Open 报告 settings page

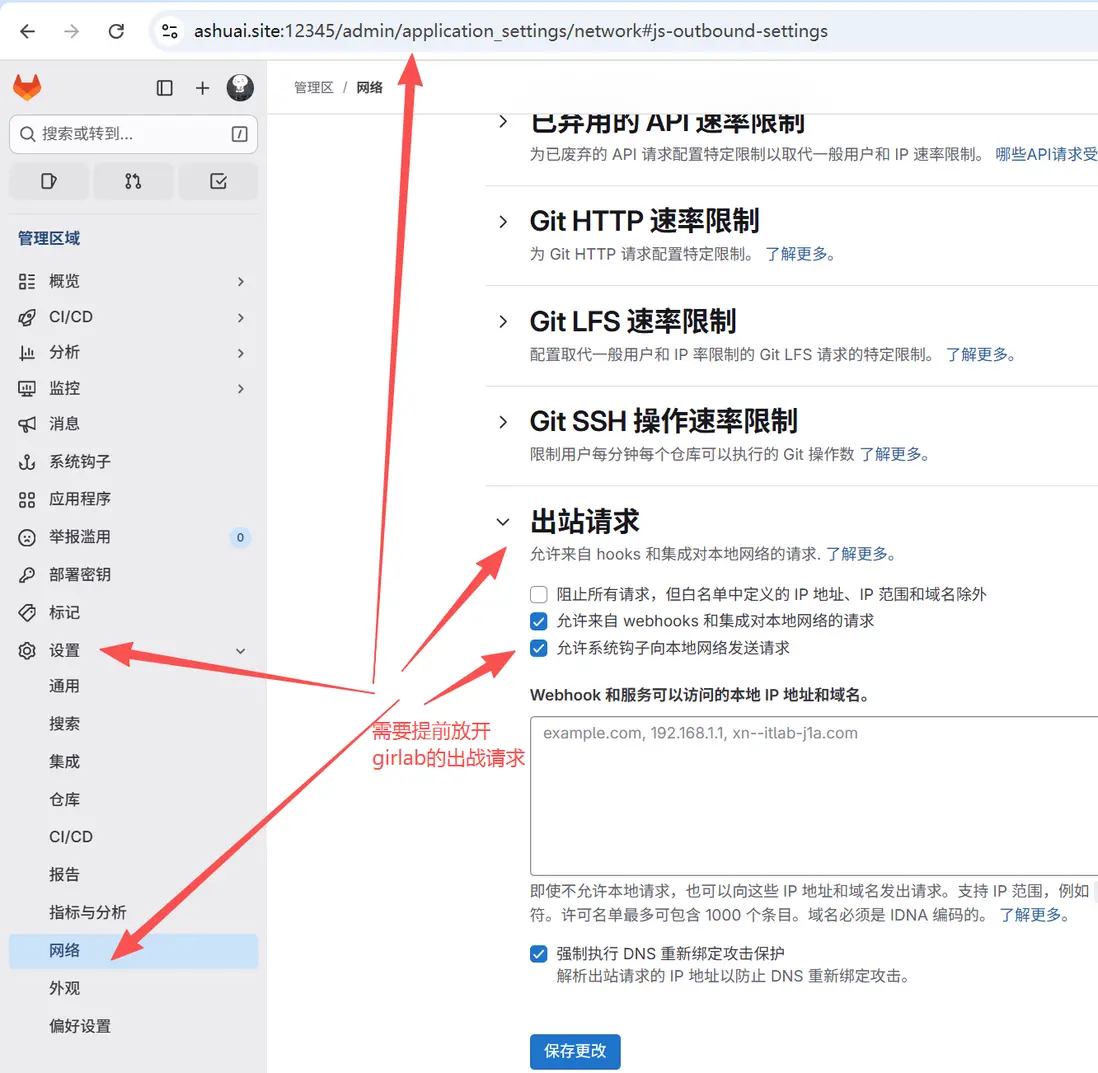click(64, 874)
